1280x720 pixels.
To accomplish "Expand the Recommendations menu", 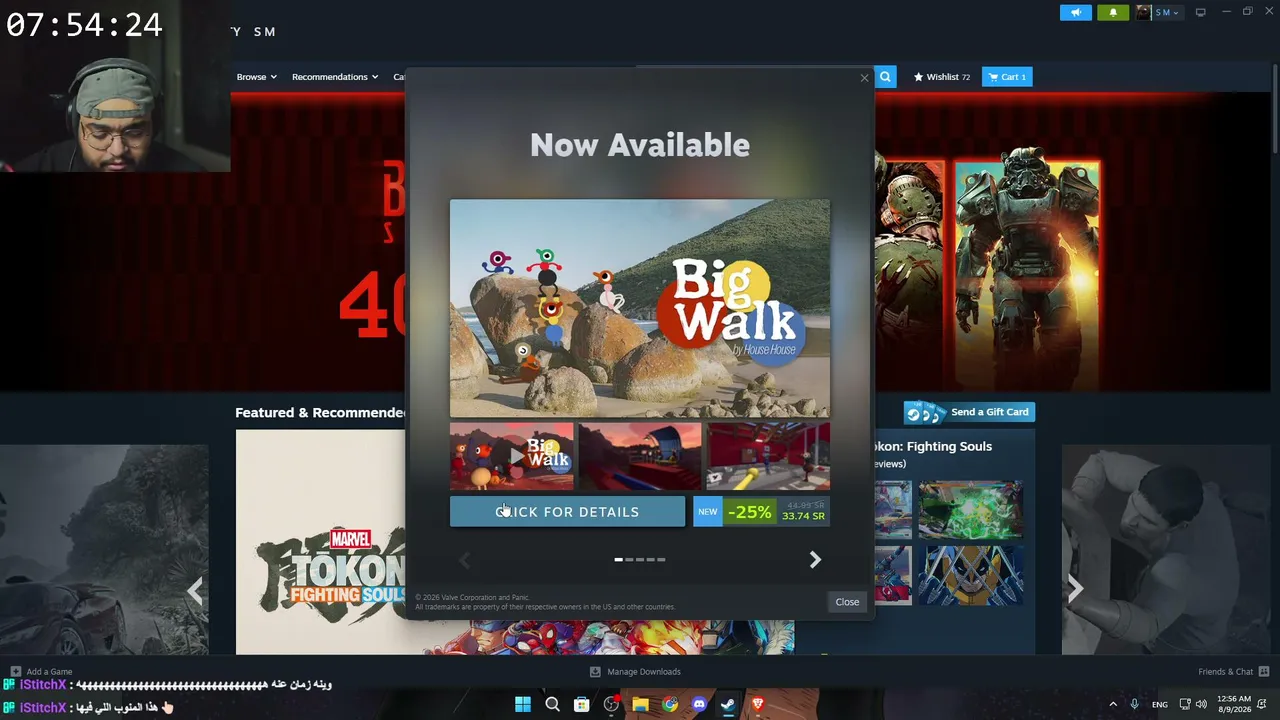I will coord(335,77).
